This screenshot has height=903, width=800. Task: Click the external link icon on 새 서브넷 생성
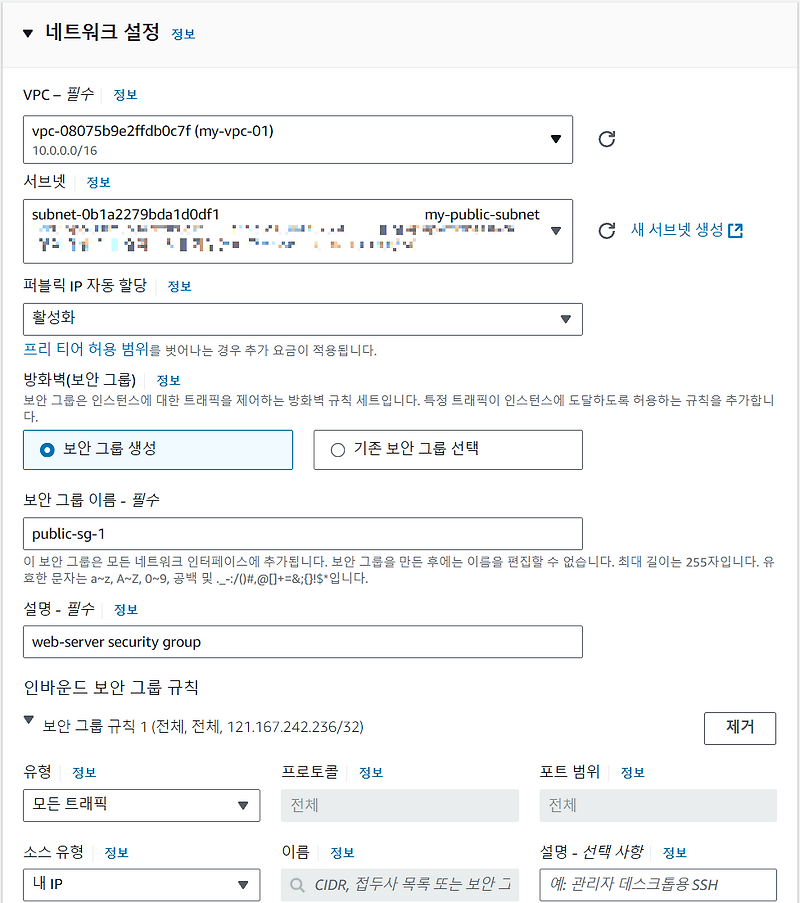737,229
